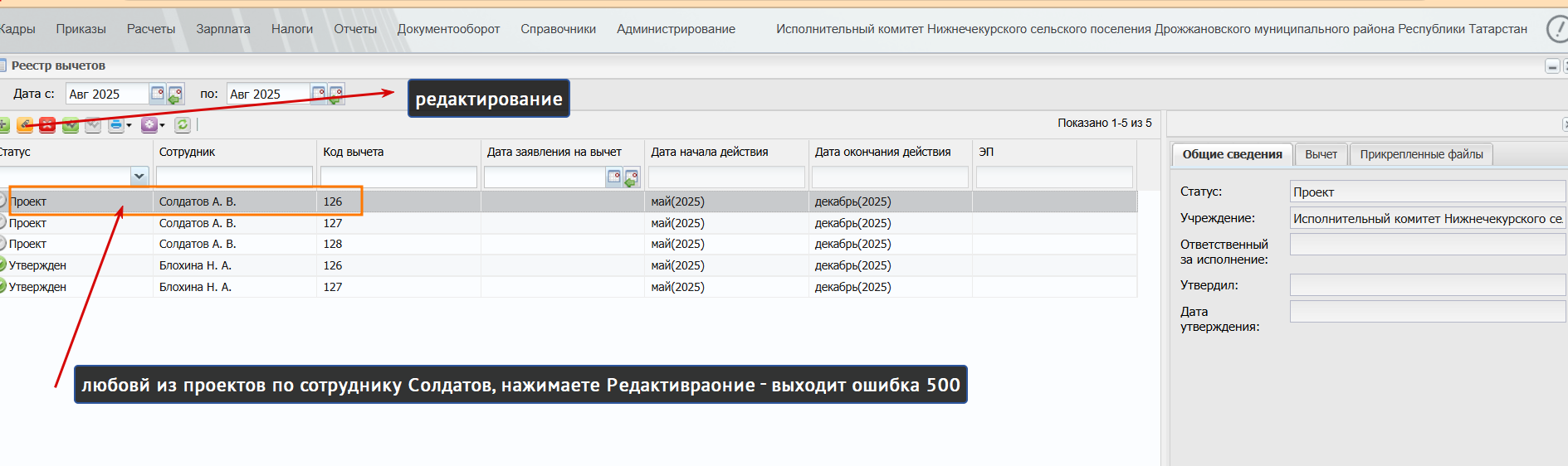Open the Прикрепленные файлы tab
1568x466 pixels.
pyautogui.click(x=1421, y=154)
